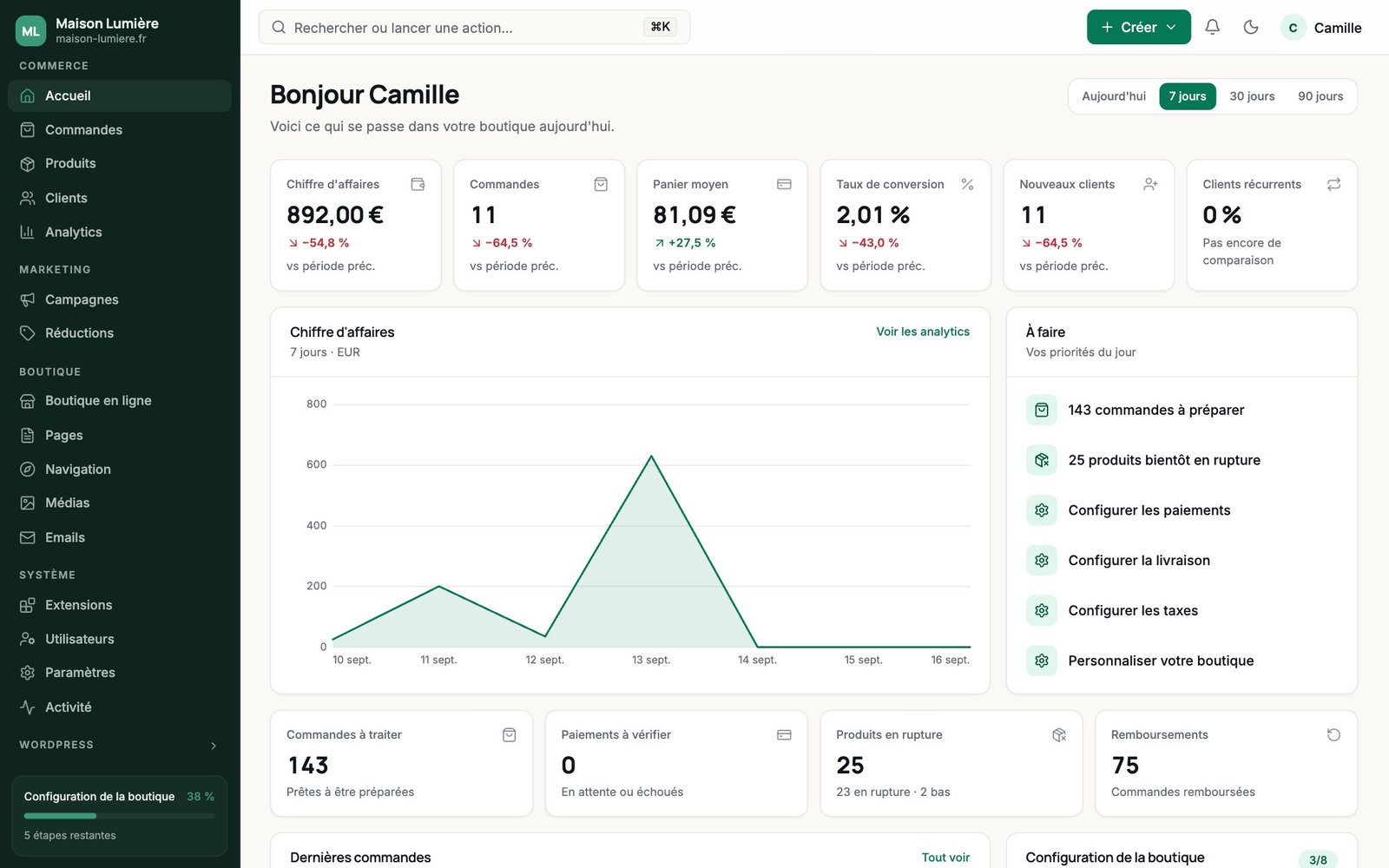1389x868 pixels.
Task: Click the search magnifier icon
Action: pyautogui.click(x=279, y=28)
